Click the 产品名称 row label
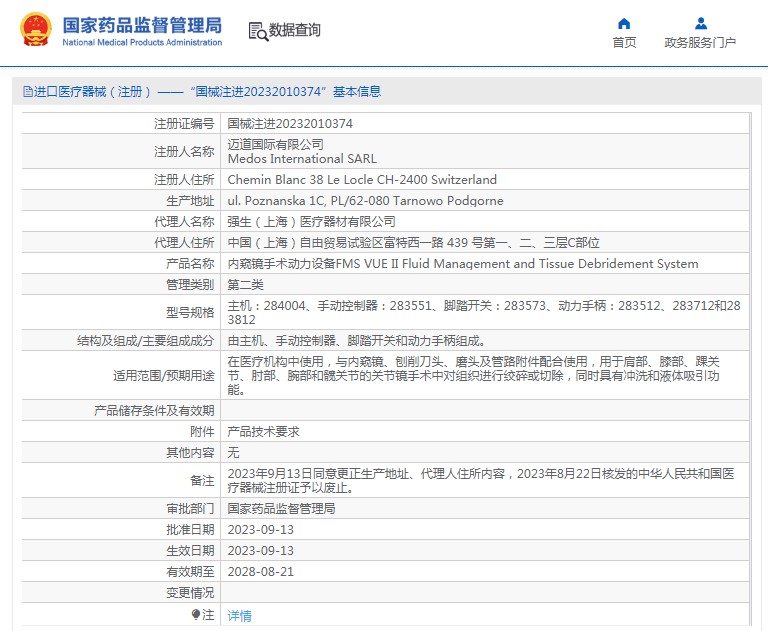The width and height of the screenshot is (768, 631). (190, 264)
